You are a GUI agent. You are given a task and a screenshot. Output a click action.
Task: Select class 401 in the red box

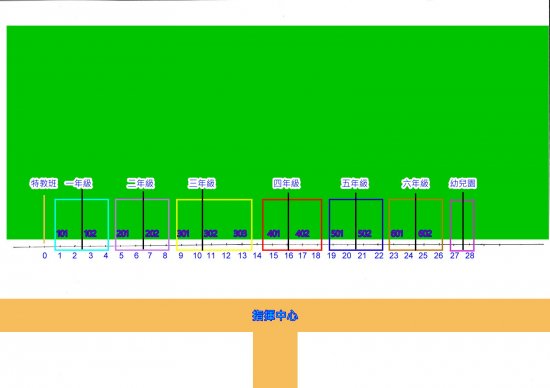274,234
